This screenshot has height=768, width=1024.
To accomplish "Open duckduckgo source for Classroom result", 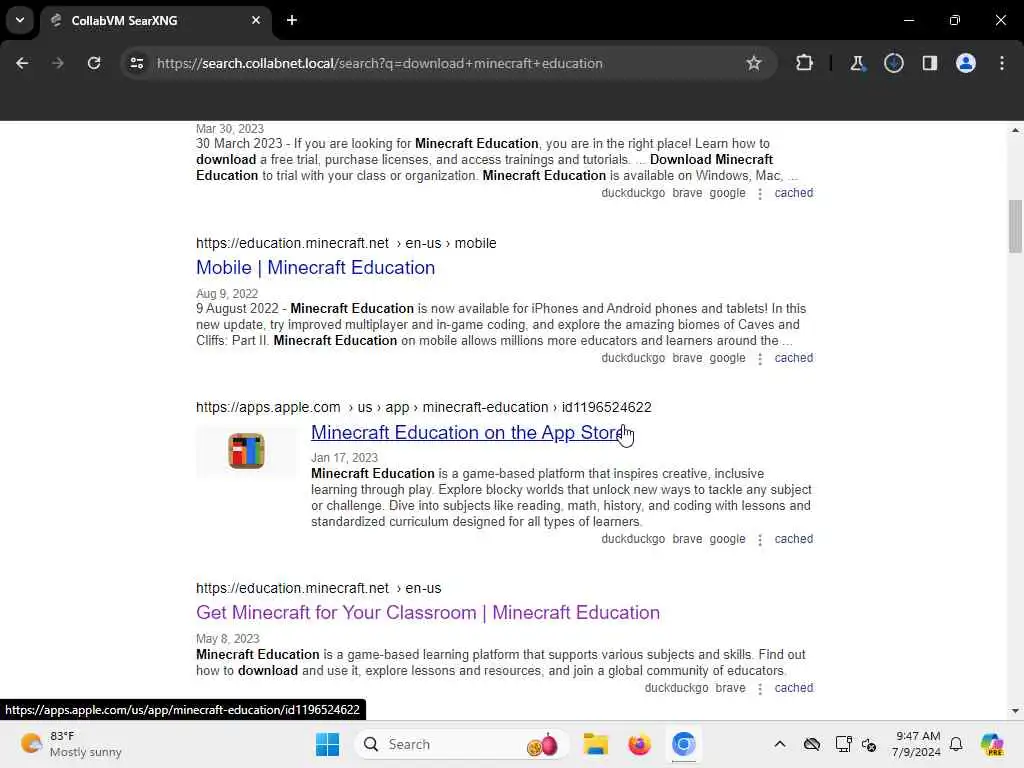I will coord(676,688).
